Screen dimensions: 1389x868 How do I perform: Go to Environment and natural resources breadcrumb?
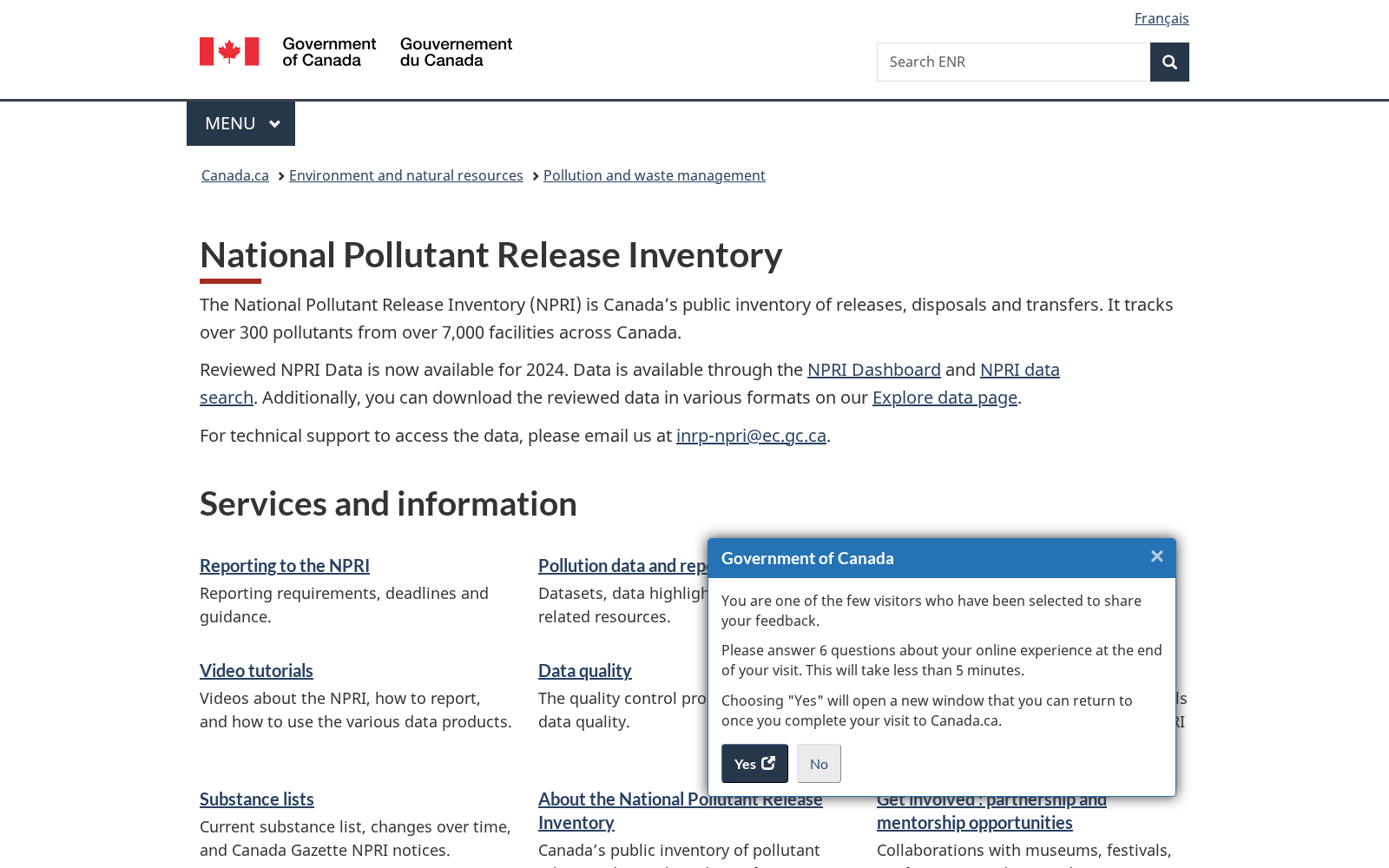[406, 175]
